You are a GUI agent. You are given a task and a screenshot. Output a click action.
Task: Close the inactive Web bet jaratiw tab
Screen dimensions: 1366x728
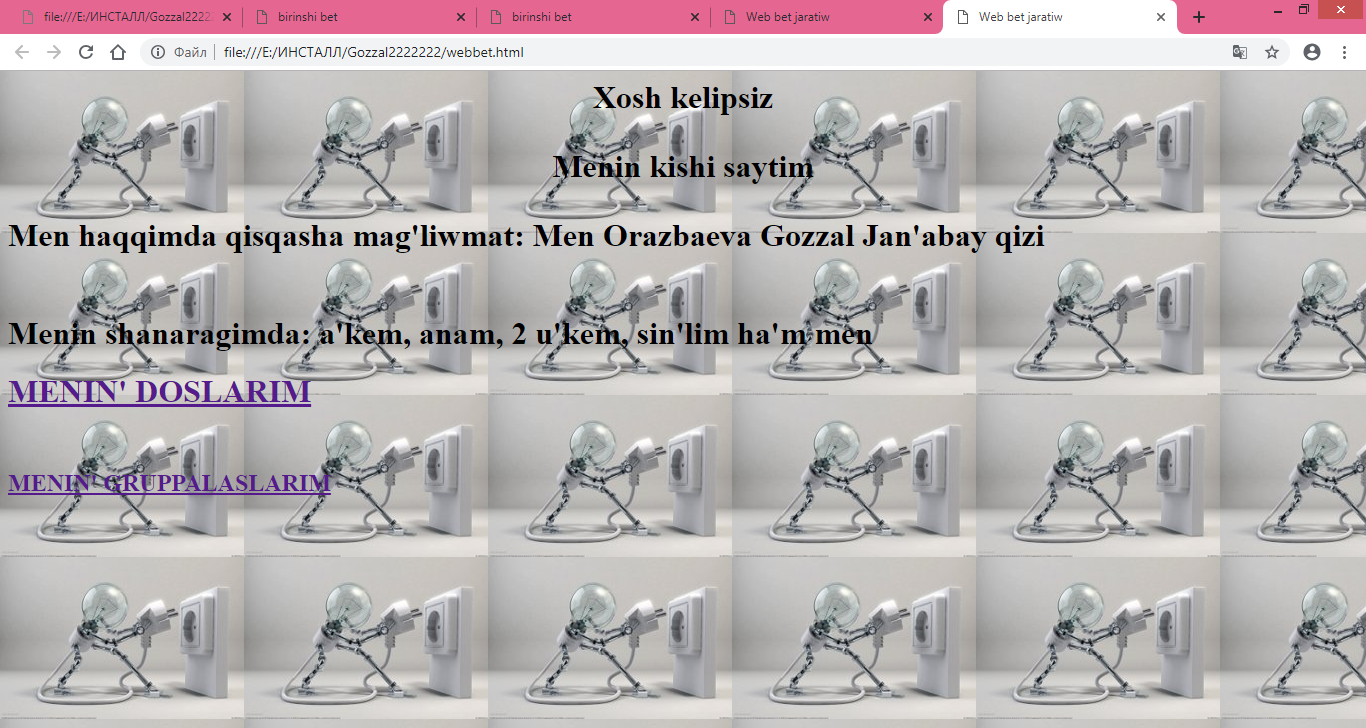[928, 17]
